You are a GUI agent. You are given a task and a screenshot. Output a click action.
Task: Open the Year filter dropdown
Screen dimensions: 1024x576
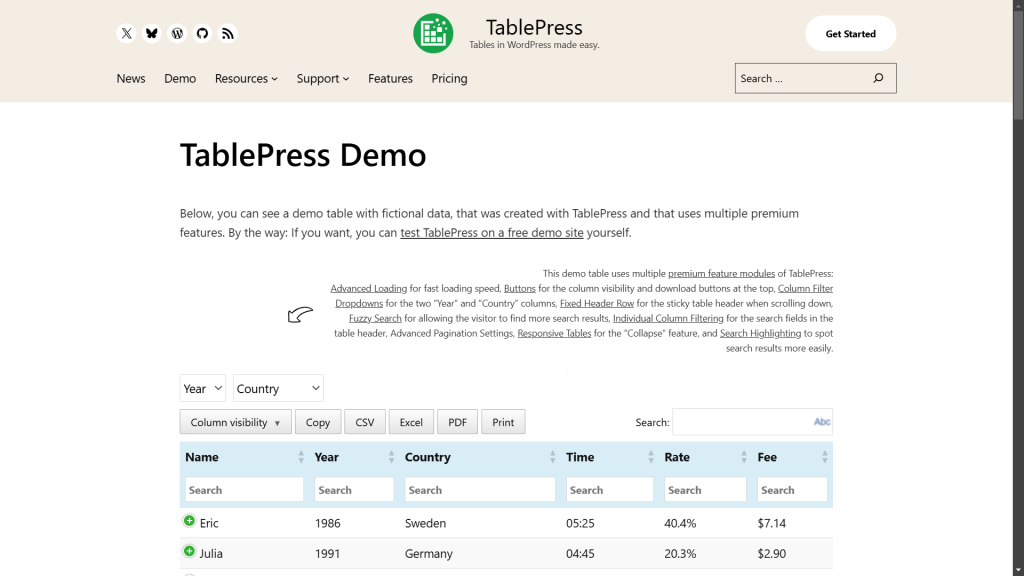[202, 388]
